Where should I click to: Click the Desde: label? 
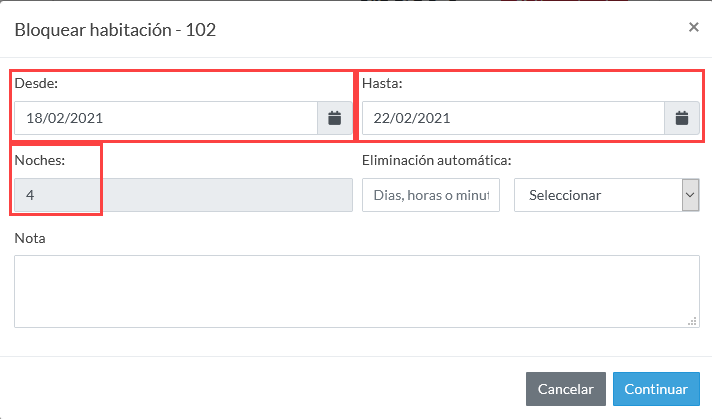tap(36, 84)
